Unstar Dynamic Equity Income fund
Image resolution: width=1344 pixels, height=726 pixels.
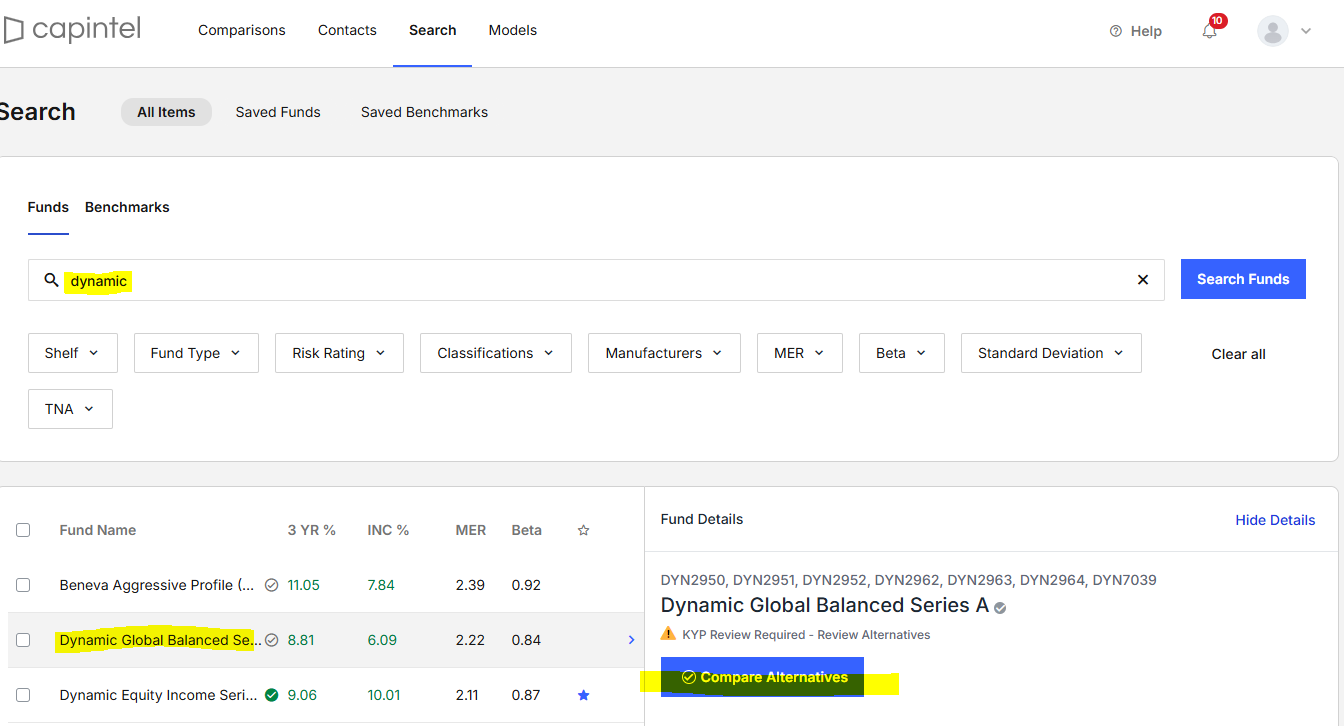(x=584, y=695)
